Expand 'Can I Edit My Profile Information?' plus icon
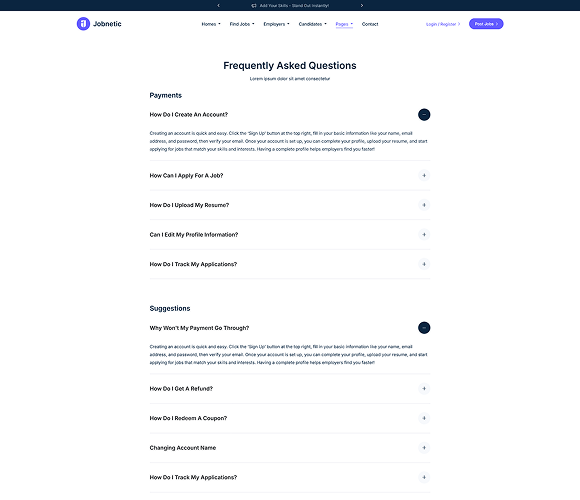 point(424,234)
